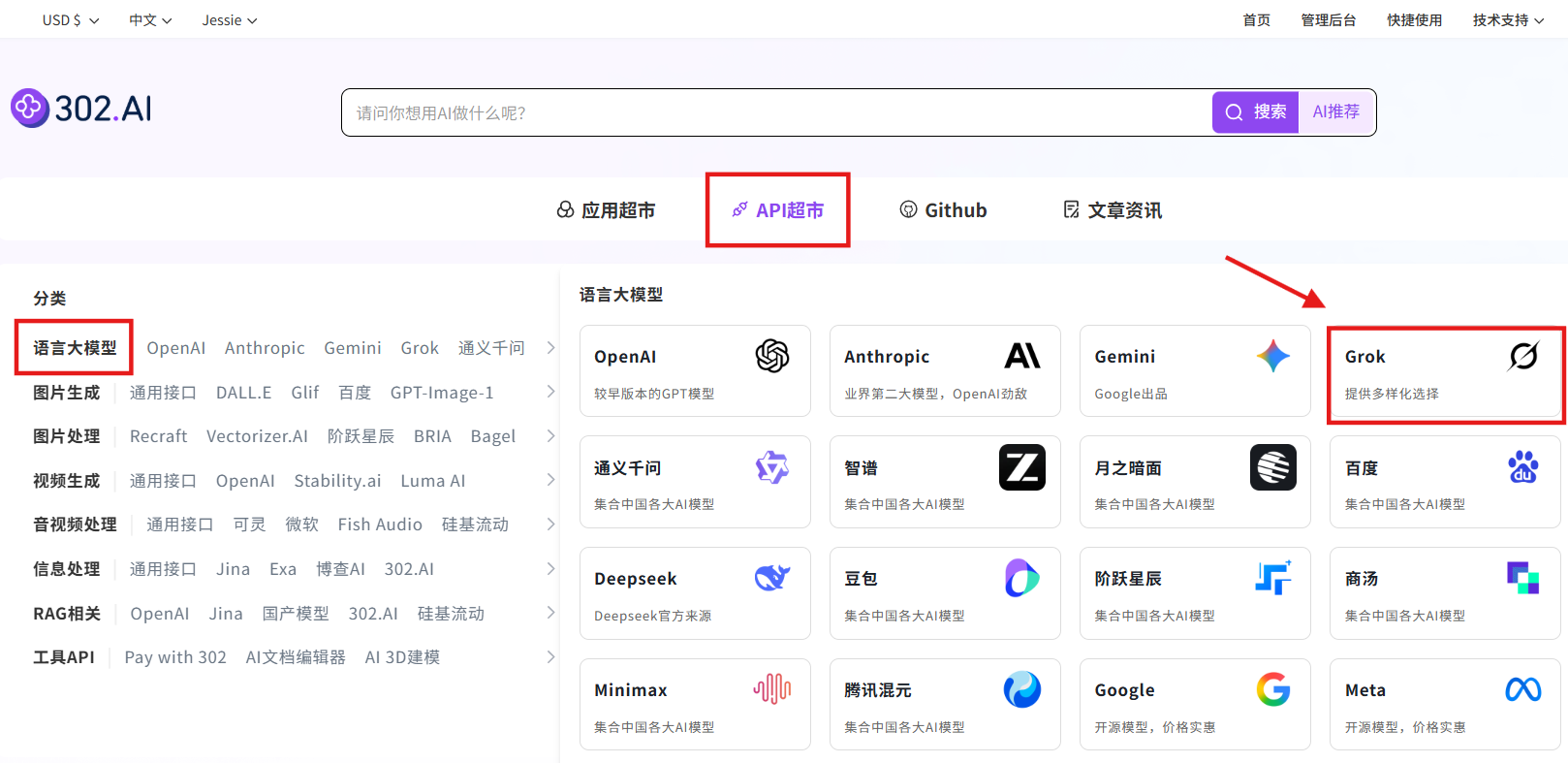
Task: Click DALL.E link in 图片生成 row
Action: (x=243, y=393)
